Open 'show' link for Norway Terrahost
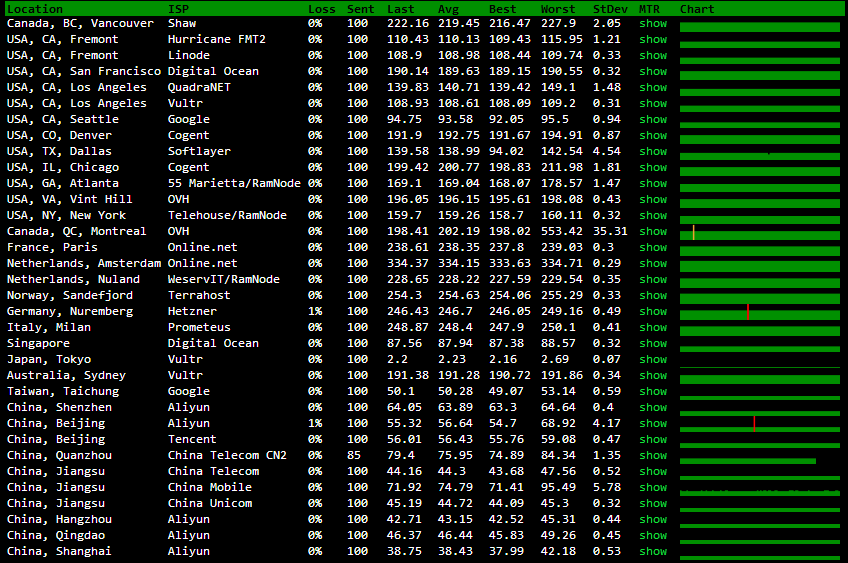848x563 pixels. click(653, 295)
